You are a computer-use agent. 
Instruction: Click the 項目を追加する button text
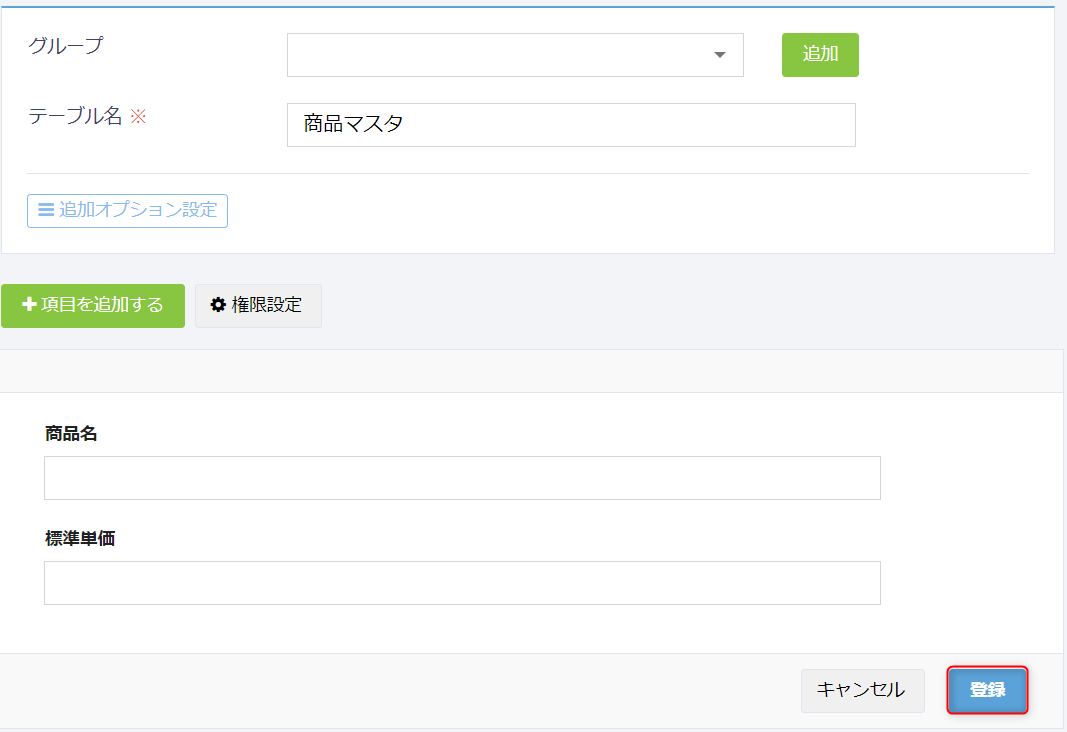(x=102, y=305)
